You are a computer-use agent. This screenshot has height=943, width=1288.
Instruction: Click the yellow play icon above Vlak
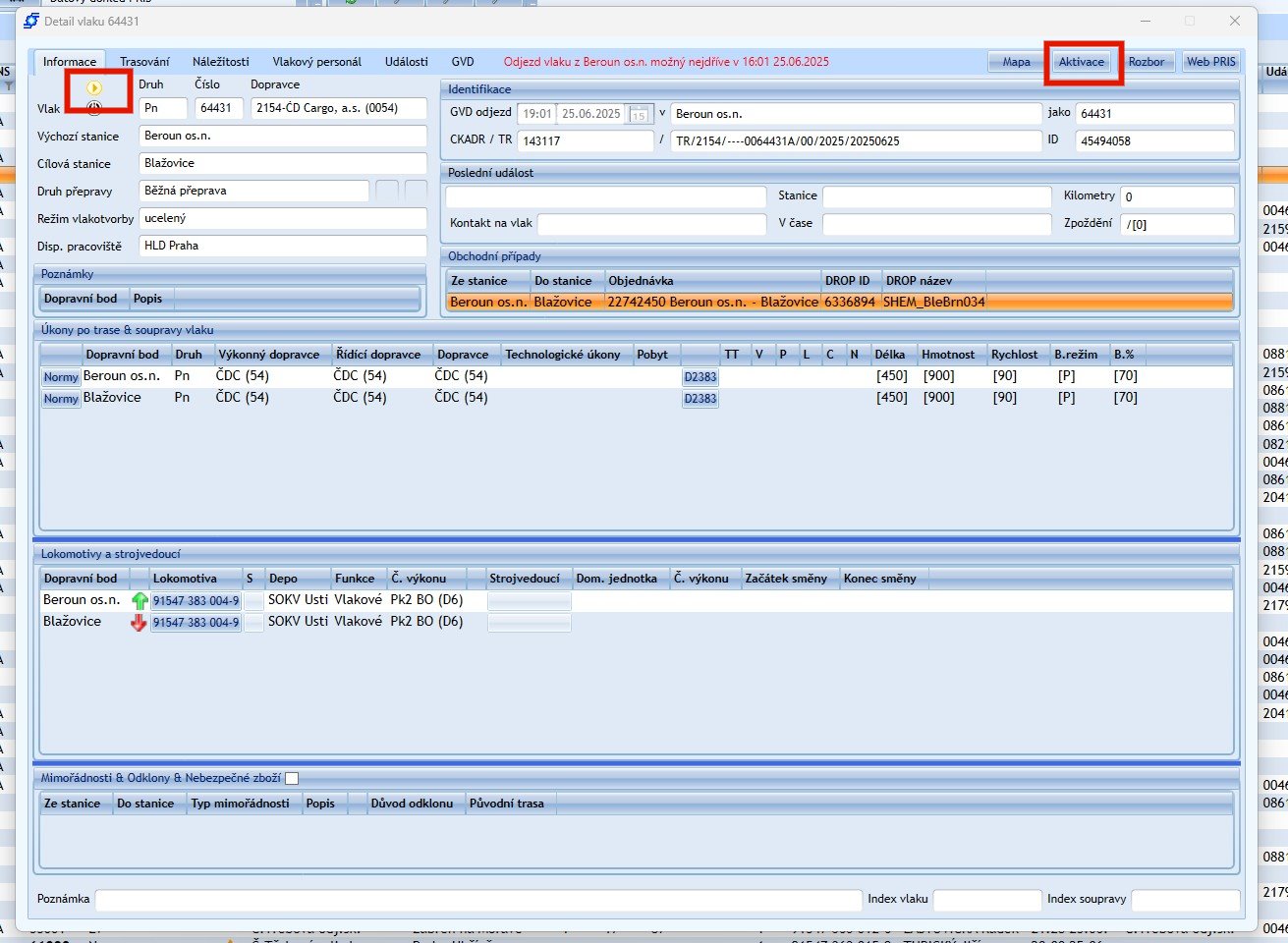tap(95, 88)
